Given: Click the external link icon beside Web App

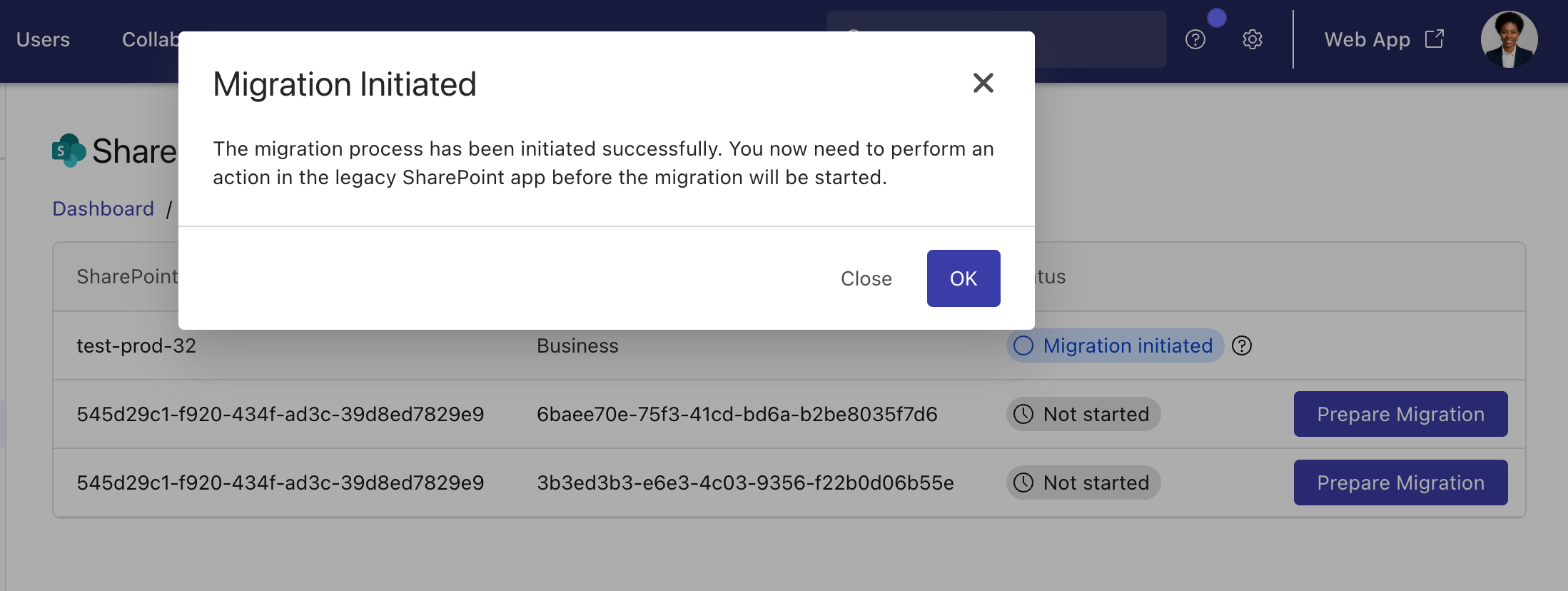Looking at the screenshot, I should (x=1434, y=39).
